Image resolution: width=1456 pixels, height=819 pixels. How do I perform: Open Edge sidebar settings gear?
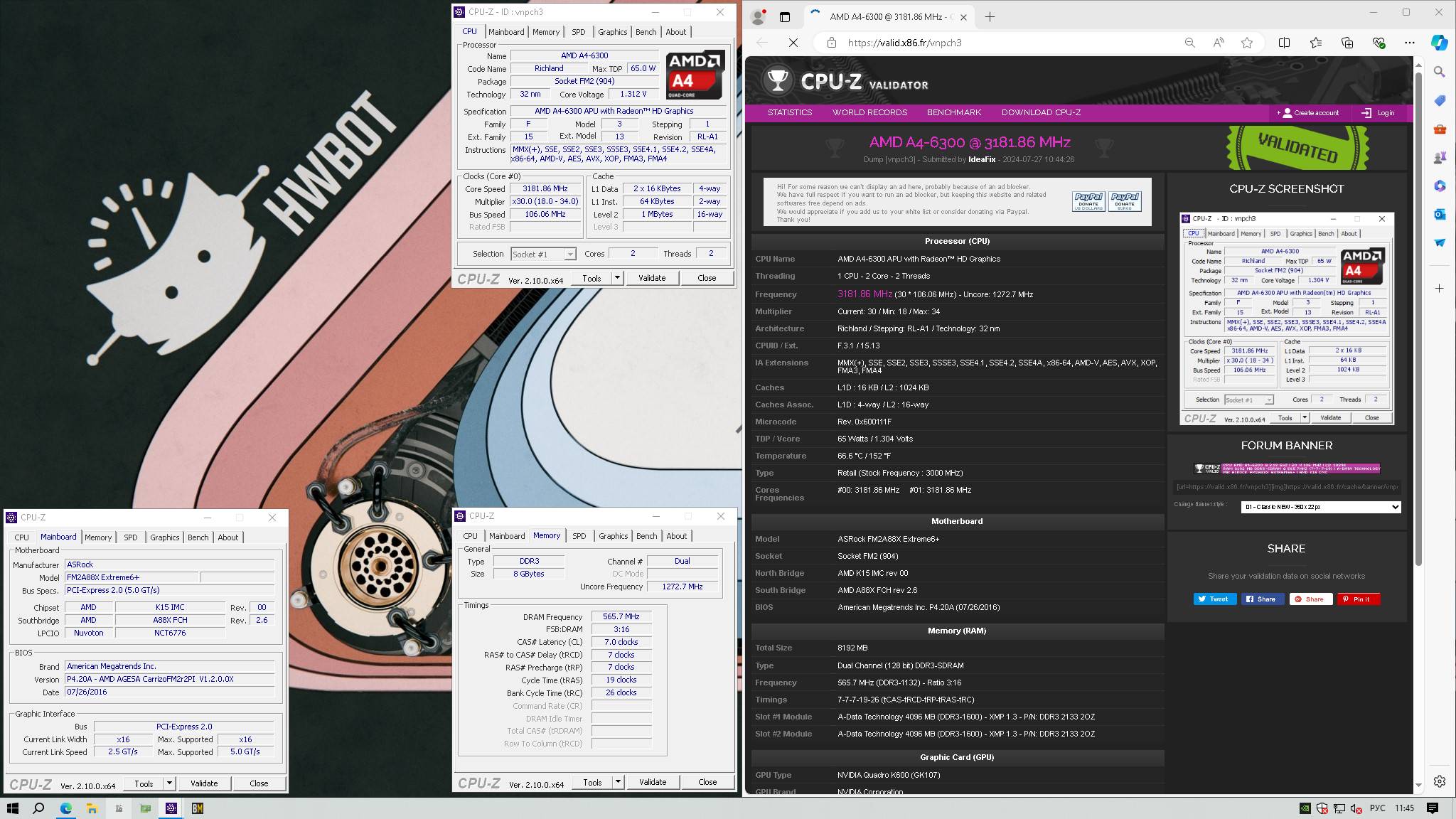tap(1439, 781)
